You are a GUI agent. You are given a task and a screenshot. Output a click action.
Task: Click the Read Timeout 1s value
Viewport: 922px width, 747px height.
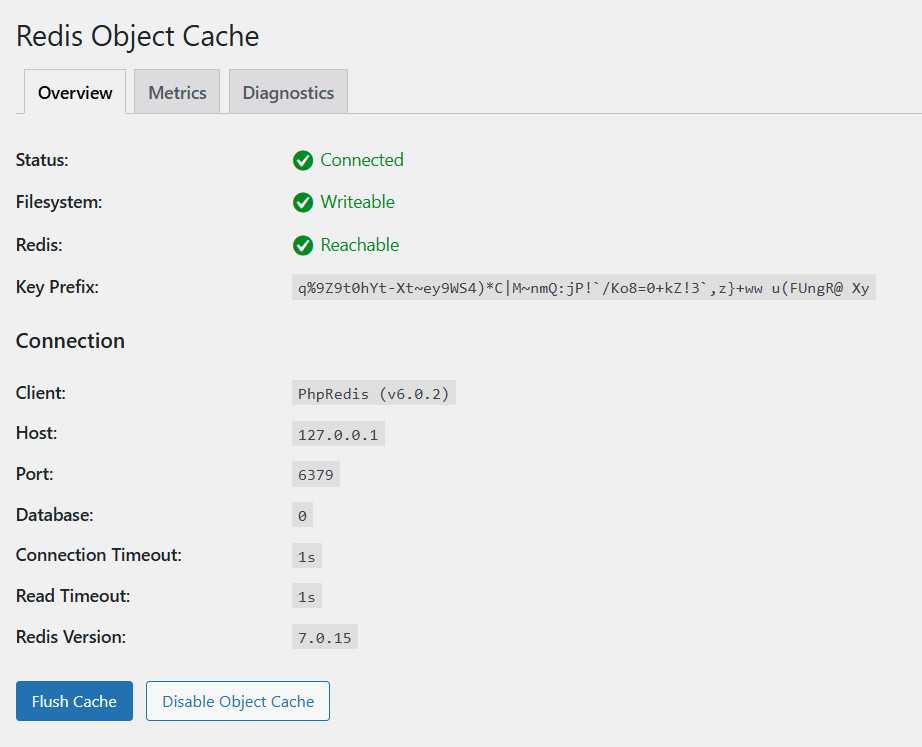(x=306, y=596)
